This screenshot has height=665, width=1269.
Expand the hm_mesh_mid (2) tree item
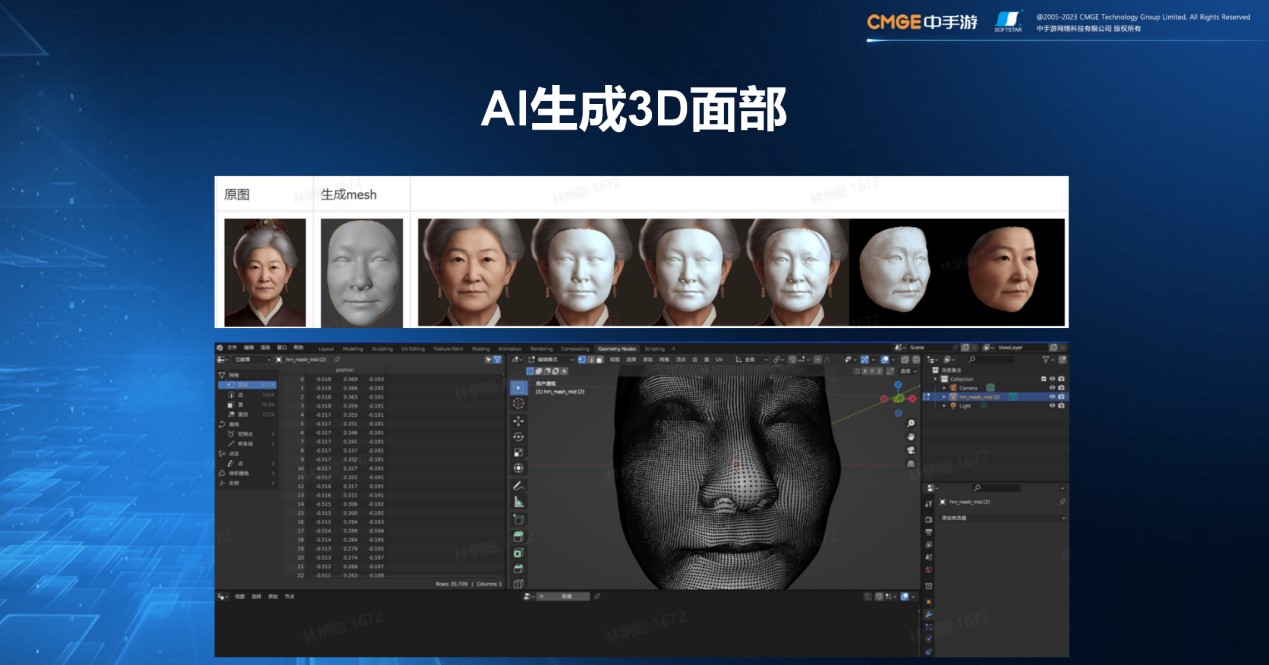coord(944,397)
